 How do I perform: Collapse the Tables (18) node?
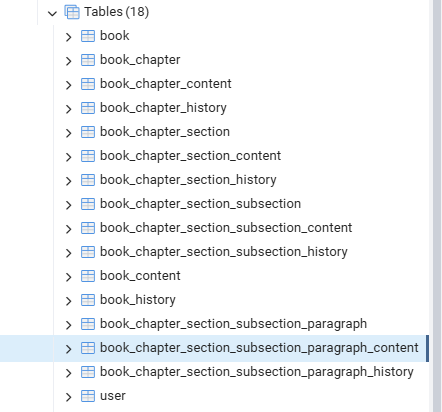[52, 14]
